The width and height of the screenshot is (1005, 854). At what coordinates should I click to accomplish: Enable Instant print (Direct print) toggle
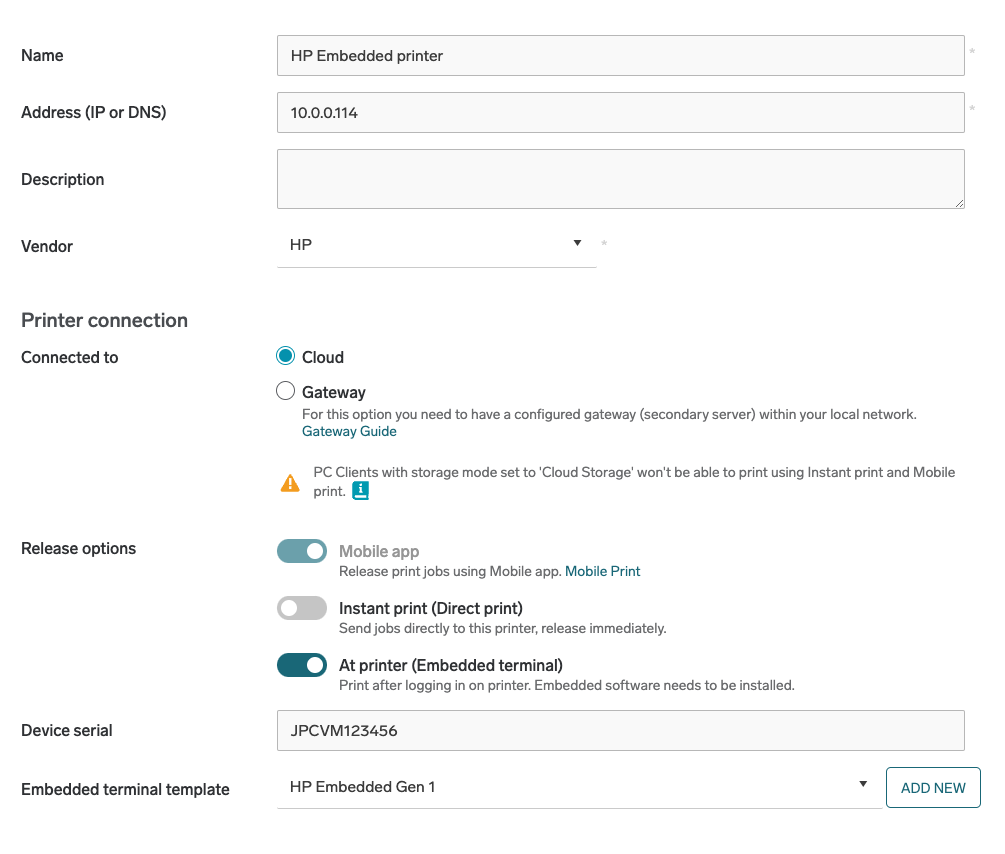[302, 608]
